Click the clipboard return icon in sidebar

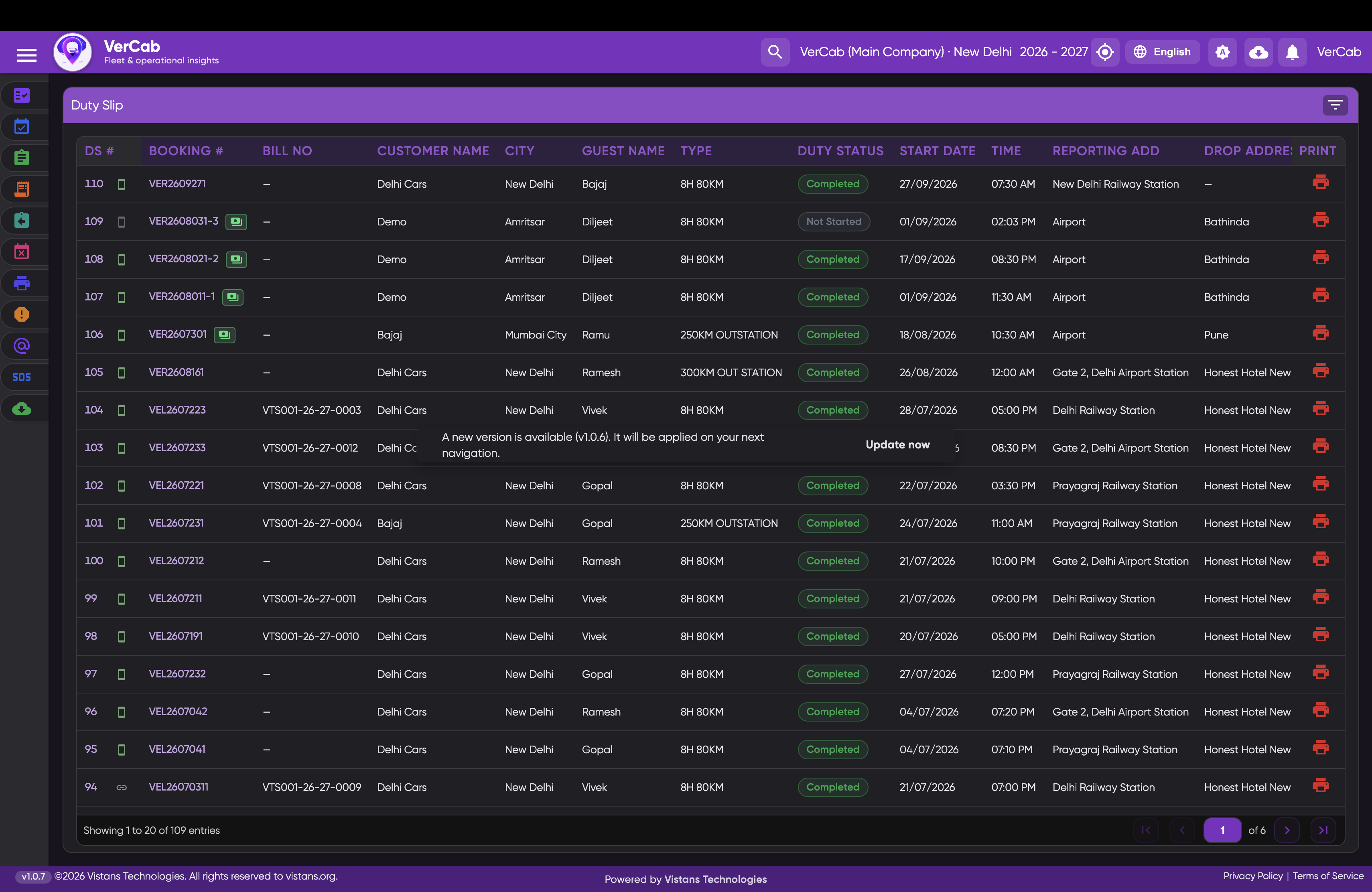point(22,220)
